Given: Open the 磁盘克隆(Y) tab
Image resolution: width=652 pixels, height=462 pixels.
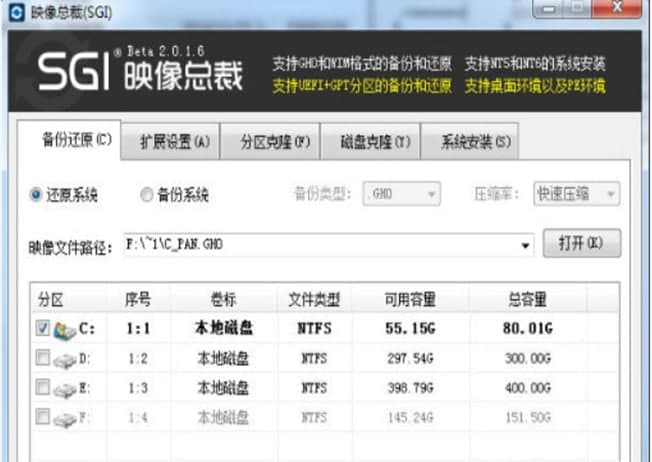Looking at the screenshot, I should pos(371,142).
